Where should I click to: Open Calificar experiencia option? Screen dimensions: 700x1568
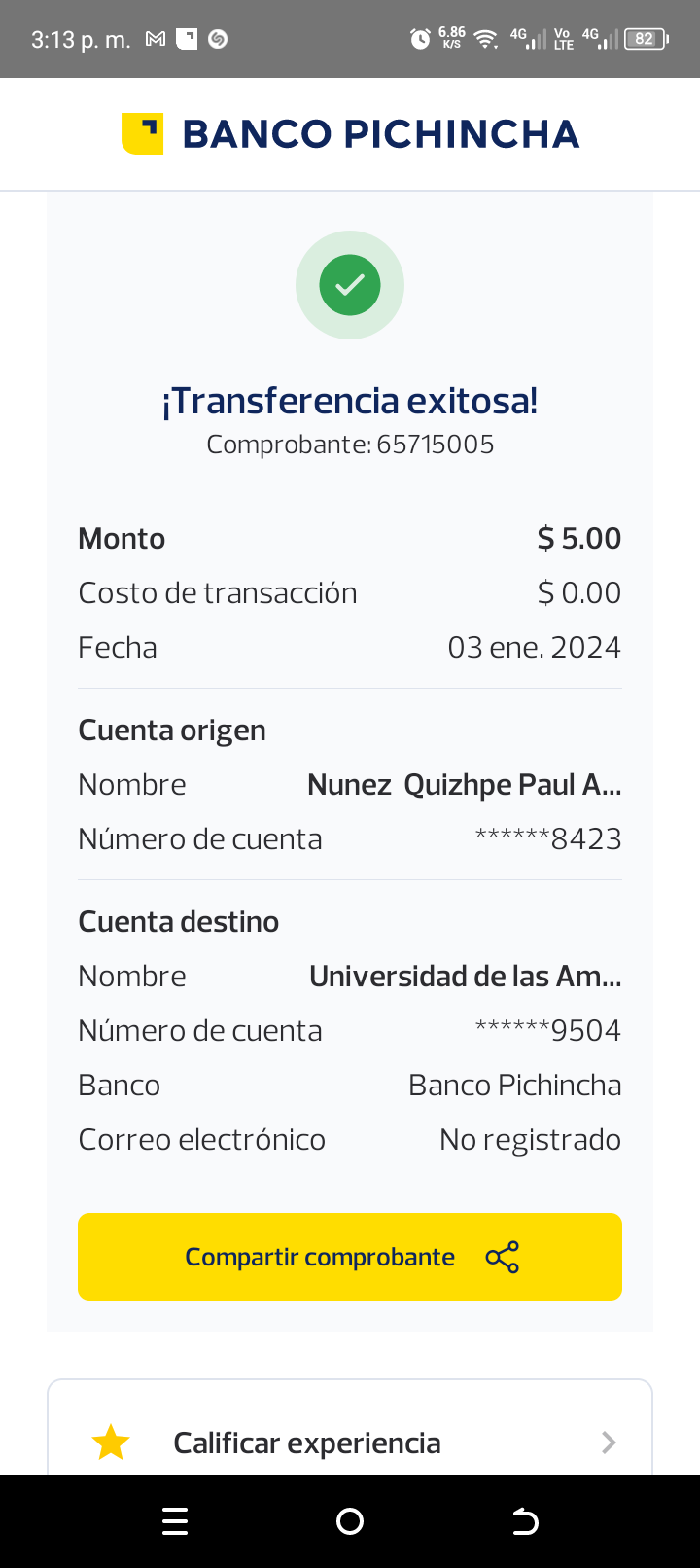(x=307, y=1443)
